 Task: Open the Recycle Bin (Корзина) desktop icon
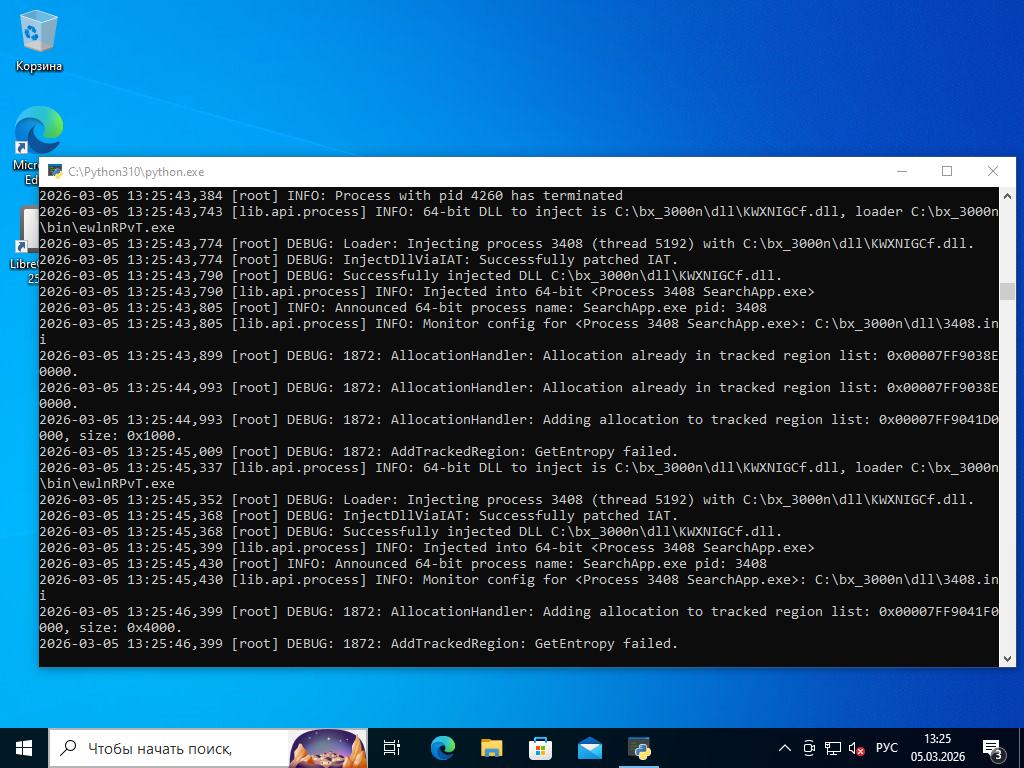click(38, 40)
